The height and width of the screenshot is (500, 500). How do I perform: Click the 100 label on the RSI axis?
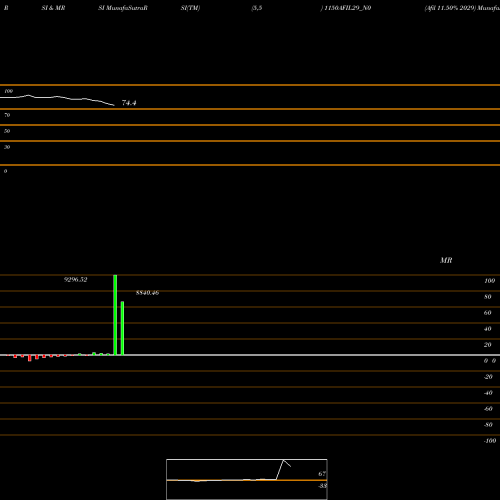pyautogui.click(x=8, y=91)
